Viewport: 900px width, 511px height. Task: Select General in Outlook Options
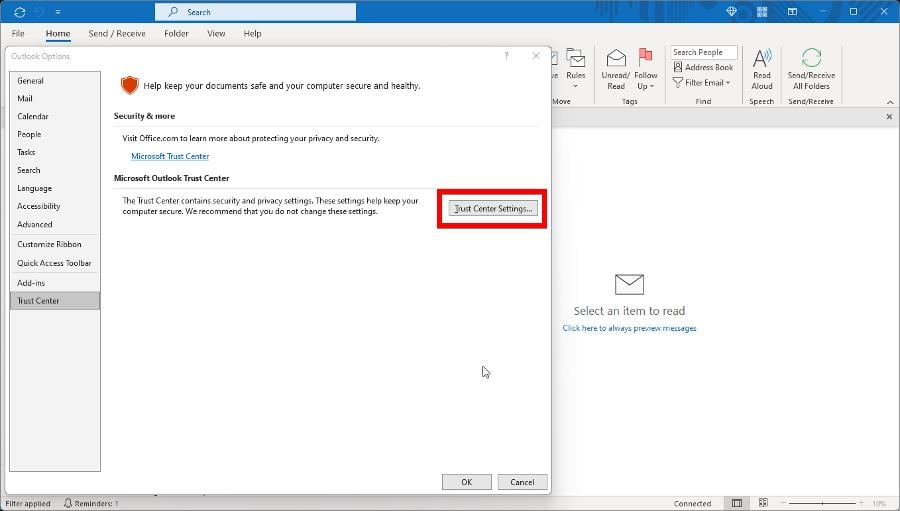coord(55,81)
